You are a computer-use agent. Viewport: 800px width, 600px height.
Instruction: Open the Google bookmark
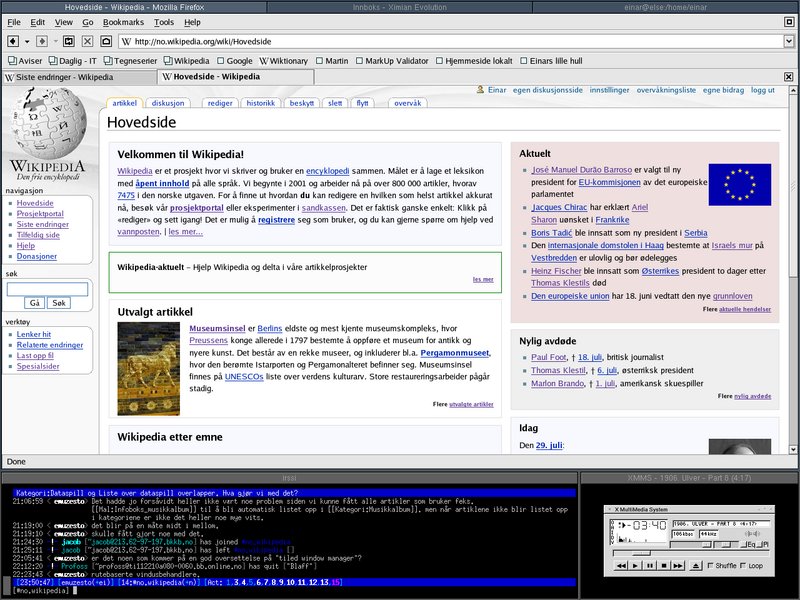pos(235,61)
